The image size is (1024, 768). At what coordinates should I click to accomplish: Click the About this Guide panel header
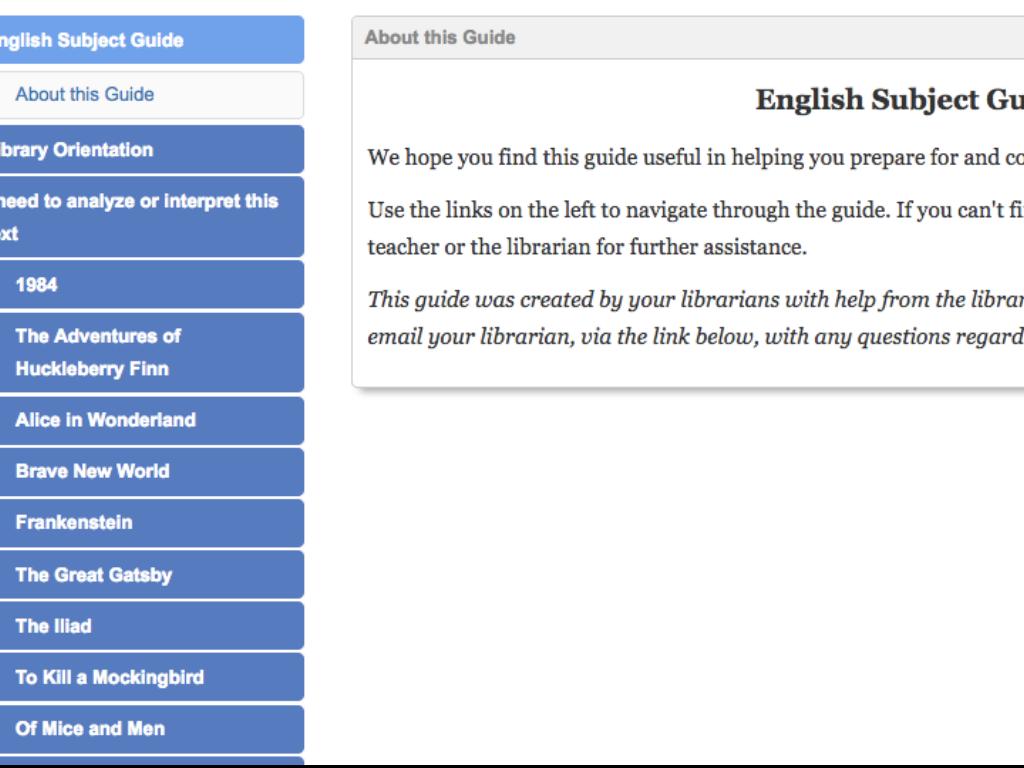tap(440, 38)
